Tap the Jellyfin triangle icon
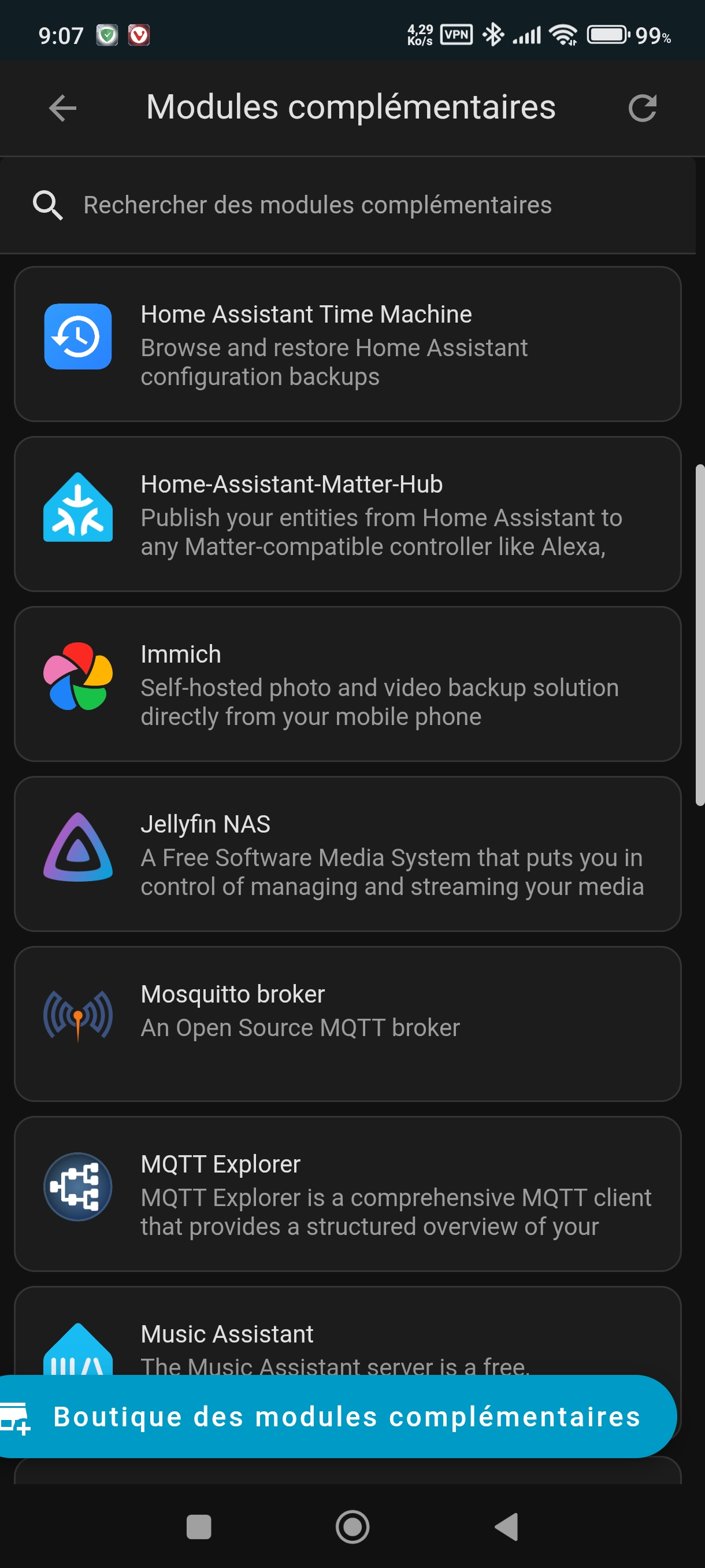The width and height of the screenshot is (705, 1568). tap(78, 846)
